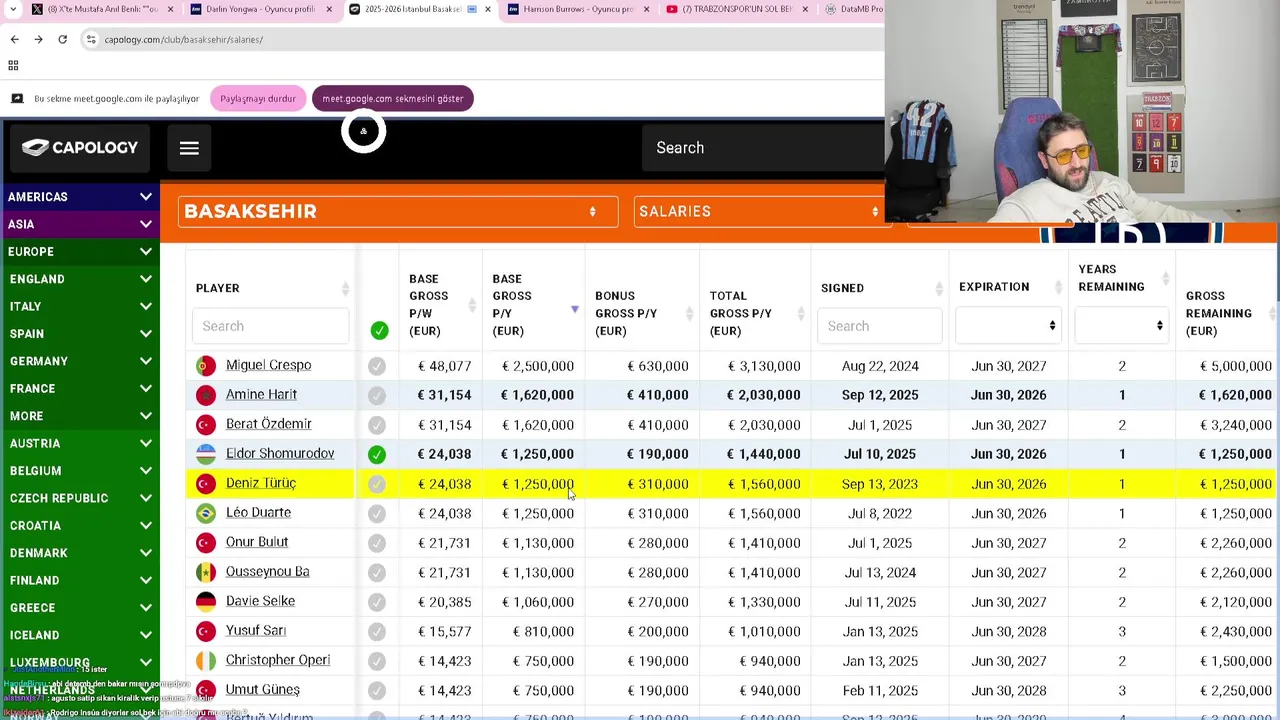
Task: Click the Uzbekistan flag beside Eldor Shomurodov
Action: tap(206, 454)
